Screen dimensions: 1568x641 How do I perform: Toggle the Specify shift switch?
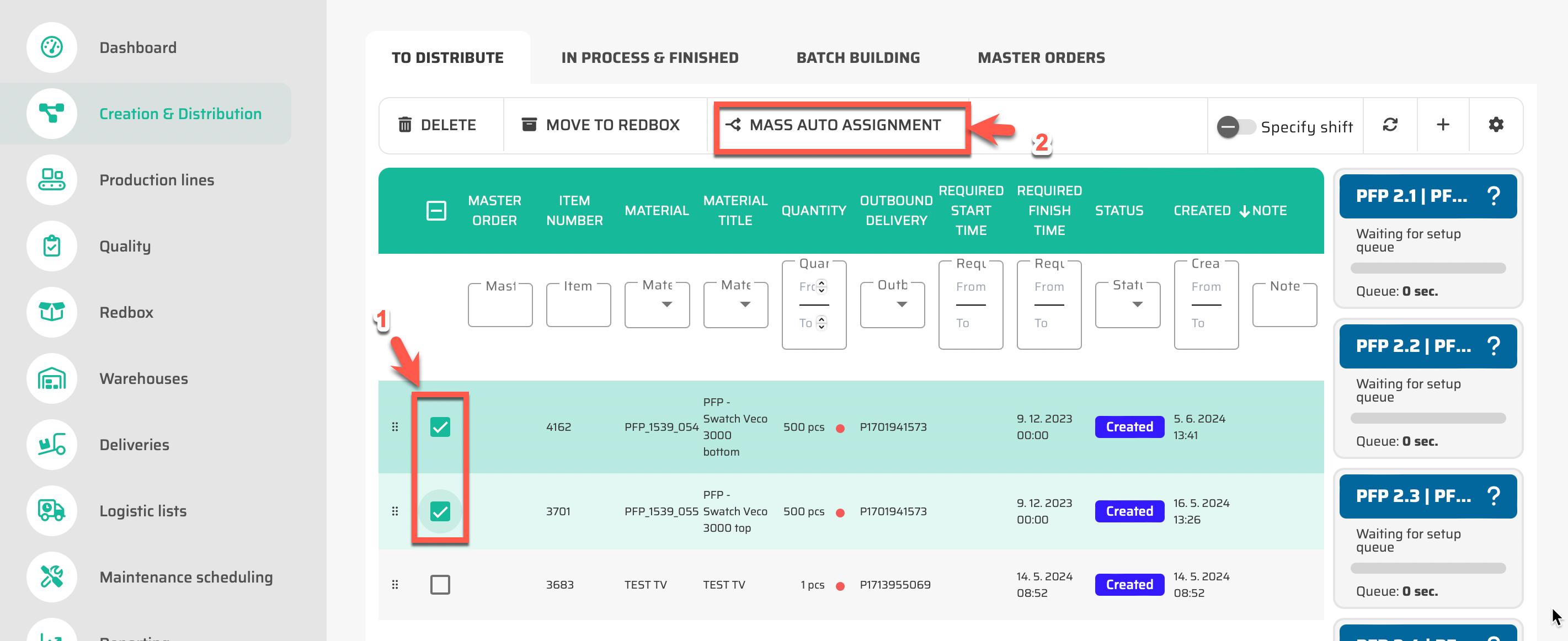tap(1236, 127)
